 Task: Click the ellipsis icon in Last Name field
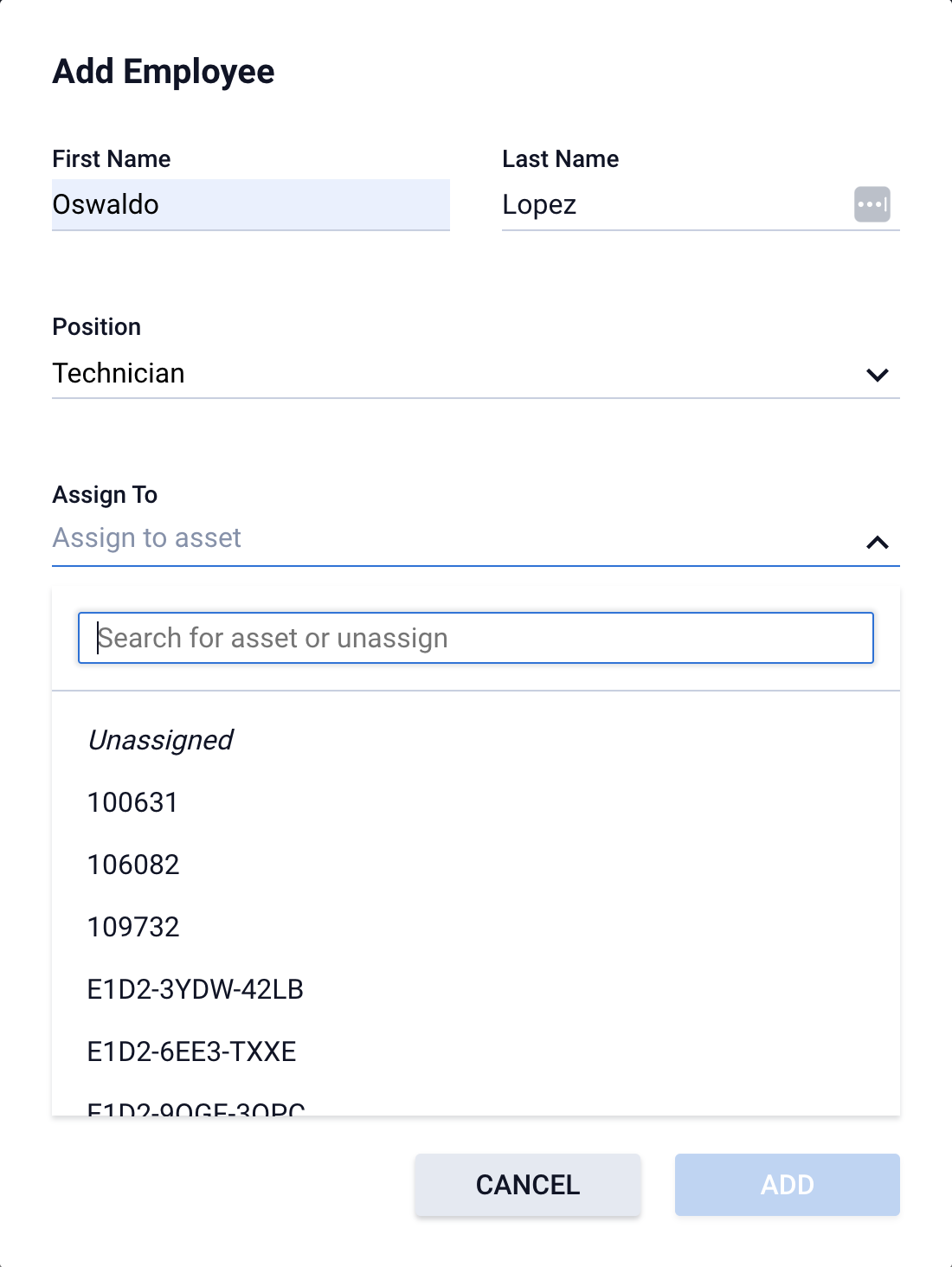pos(872,203)
